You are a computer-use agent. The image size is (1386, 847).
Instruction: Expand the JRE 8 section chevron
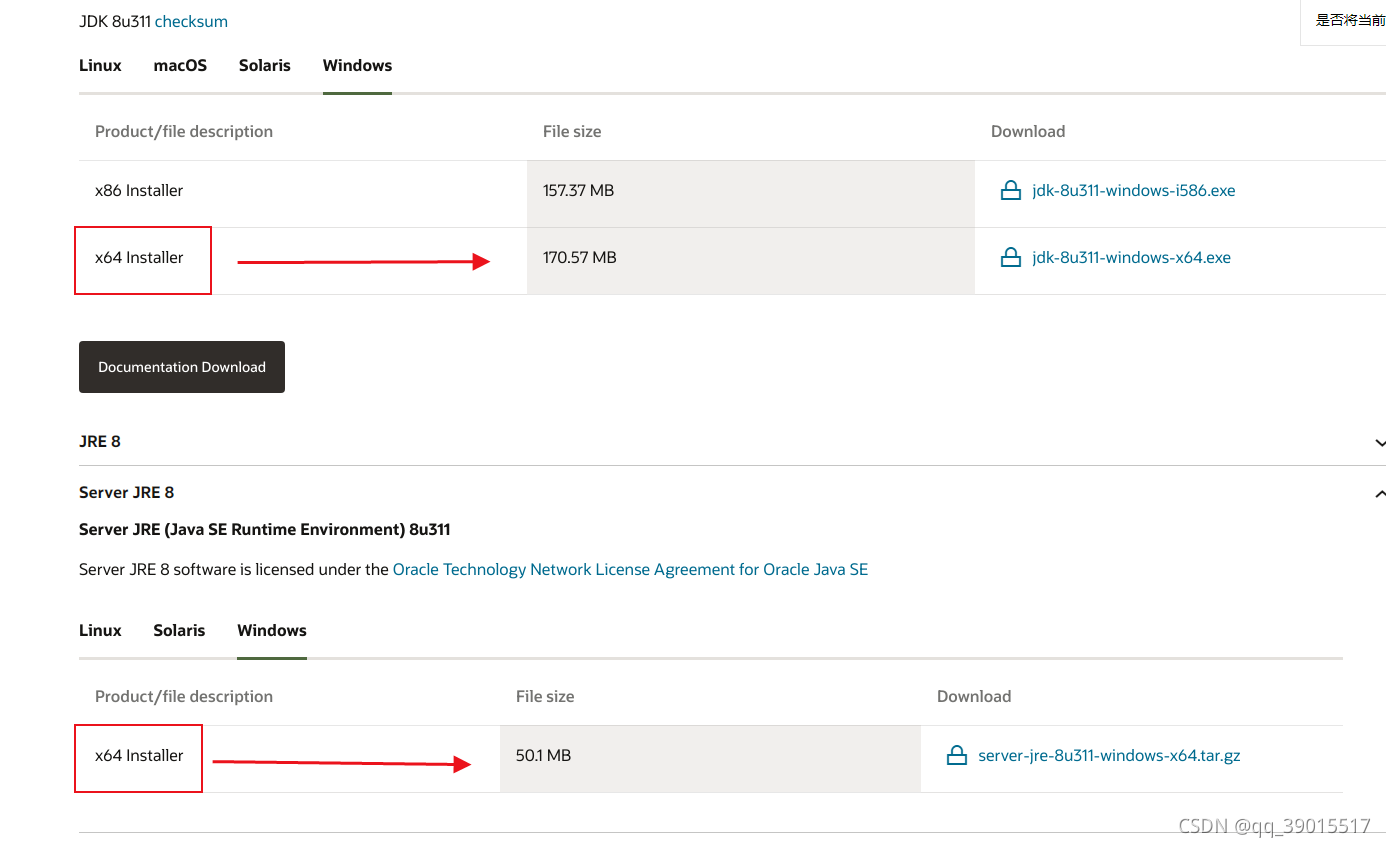point(1380,442)
